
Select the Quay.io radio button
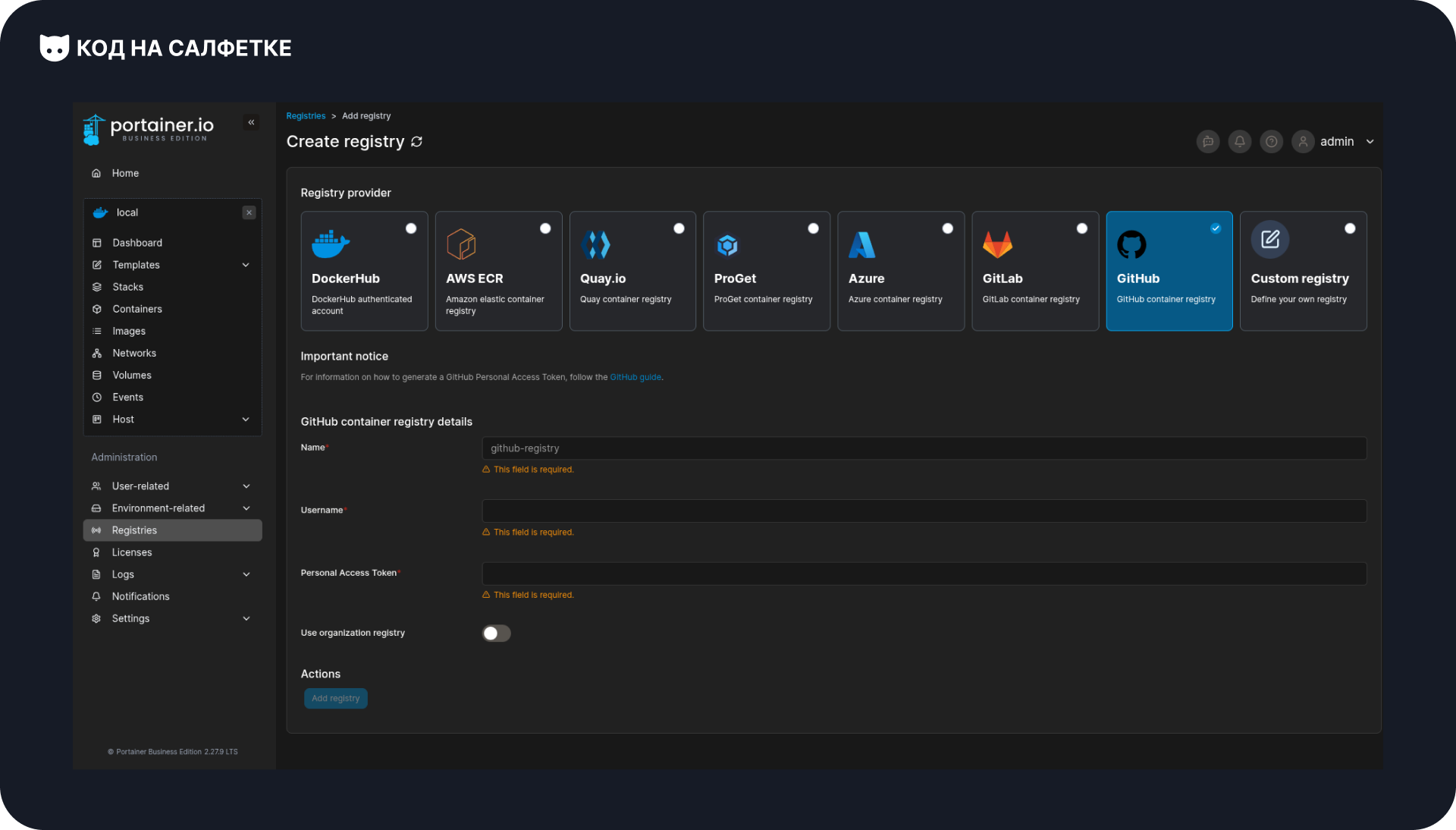[679, 228]
